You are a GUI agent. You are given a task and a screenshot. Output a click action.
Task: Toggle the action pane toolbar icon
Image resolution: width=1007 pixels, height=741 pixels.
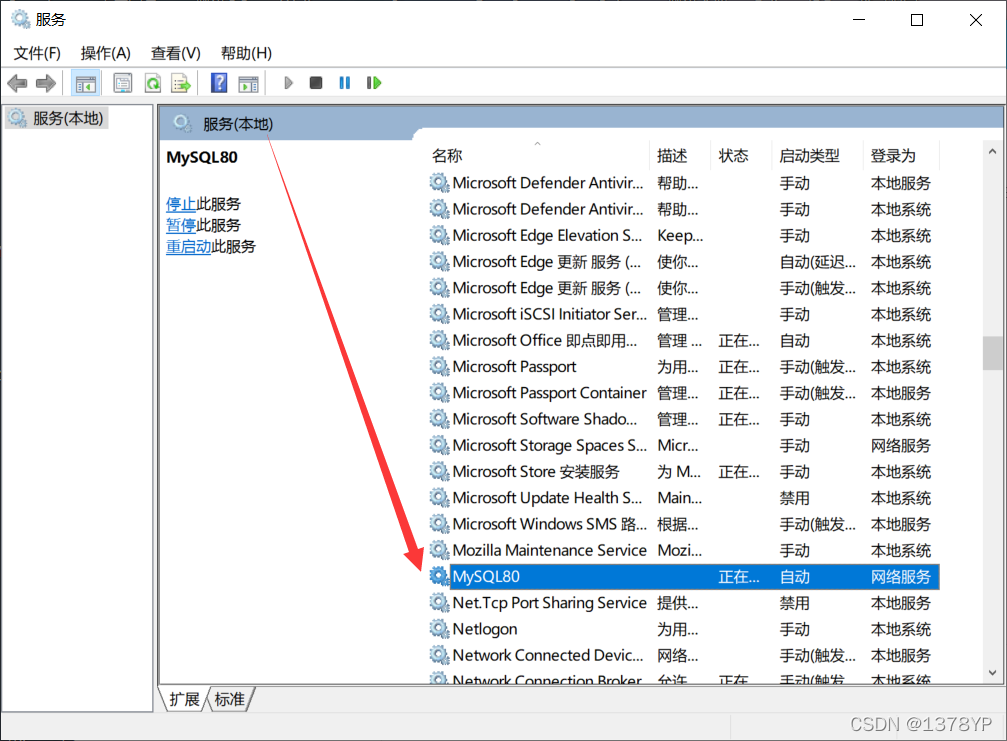tap(248, 83)
